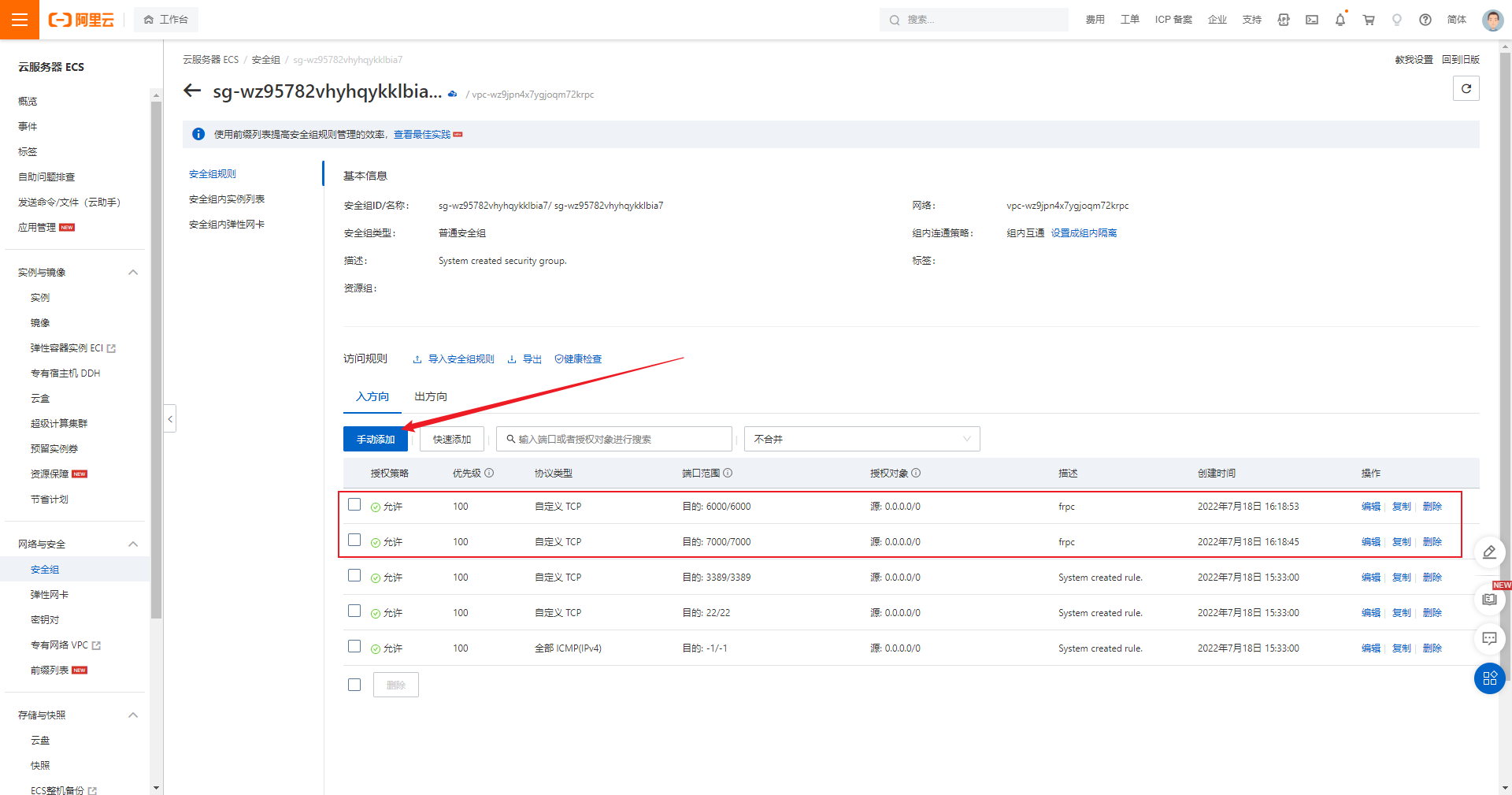The width and height of the screenshot is (1512, 795).
Task: Click the 端口范围 info icon
Action: (x=728, y=473)
